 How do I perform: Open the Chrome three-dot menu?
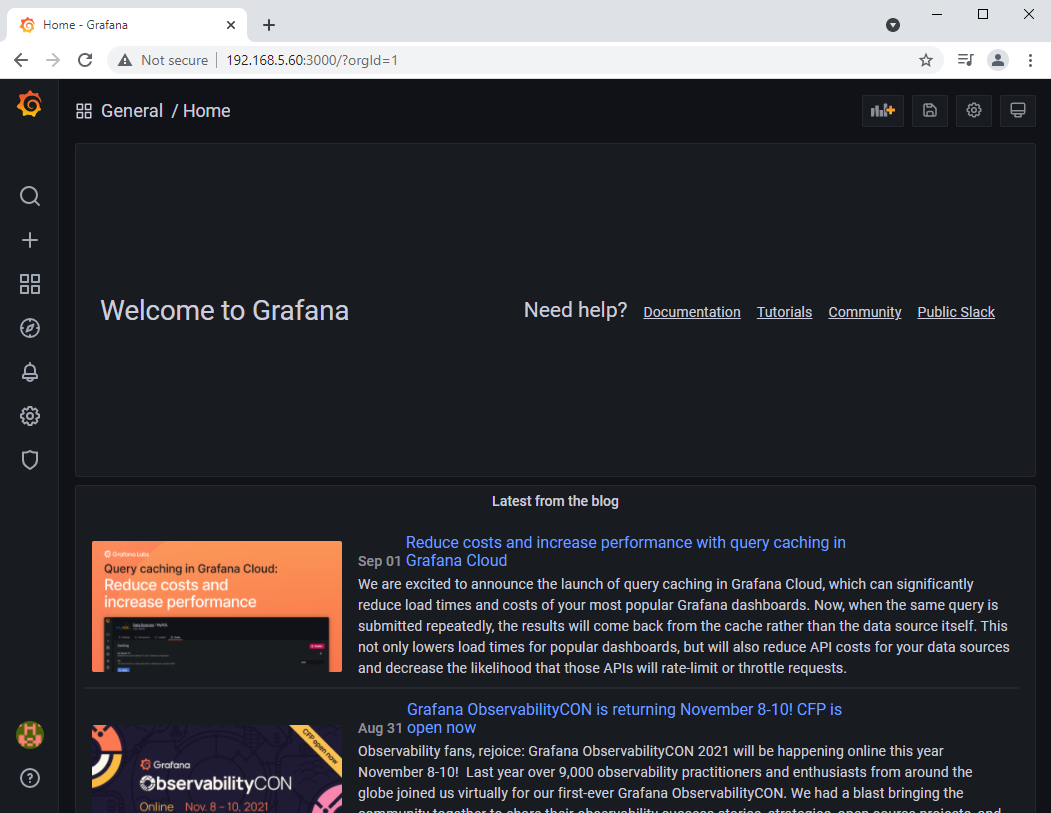click(1030, 60)
